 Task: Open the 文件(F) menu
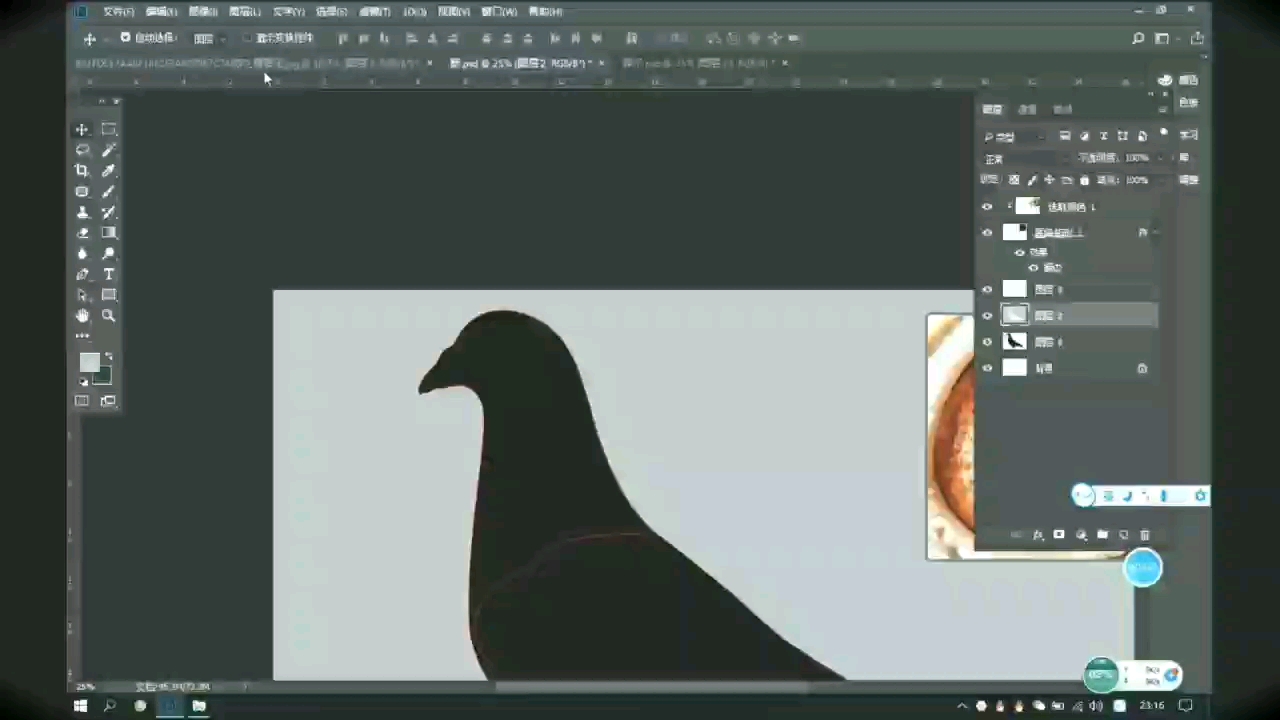click(118, 12)
